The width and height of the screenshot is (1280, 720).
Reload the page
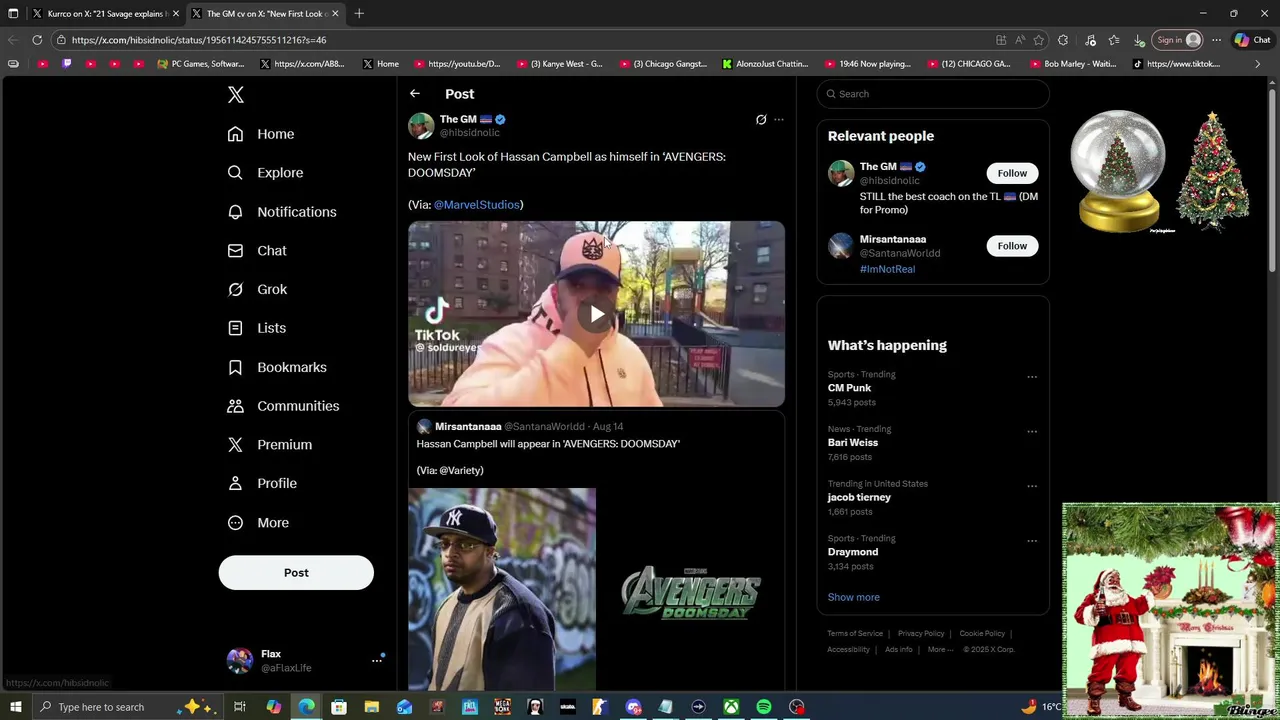(37, 40)
